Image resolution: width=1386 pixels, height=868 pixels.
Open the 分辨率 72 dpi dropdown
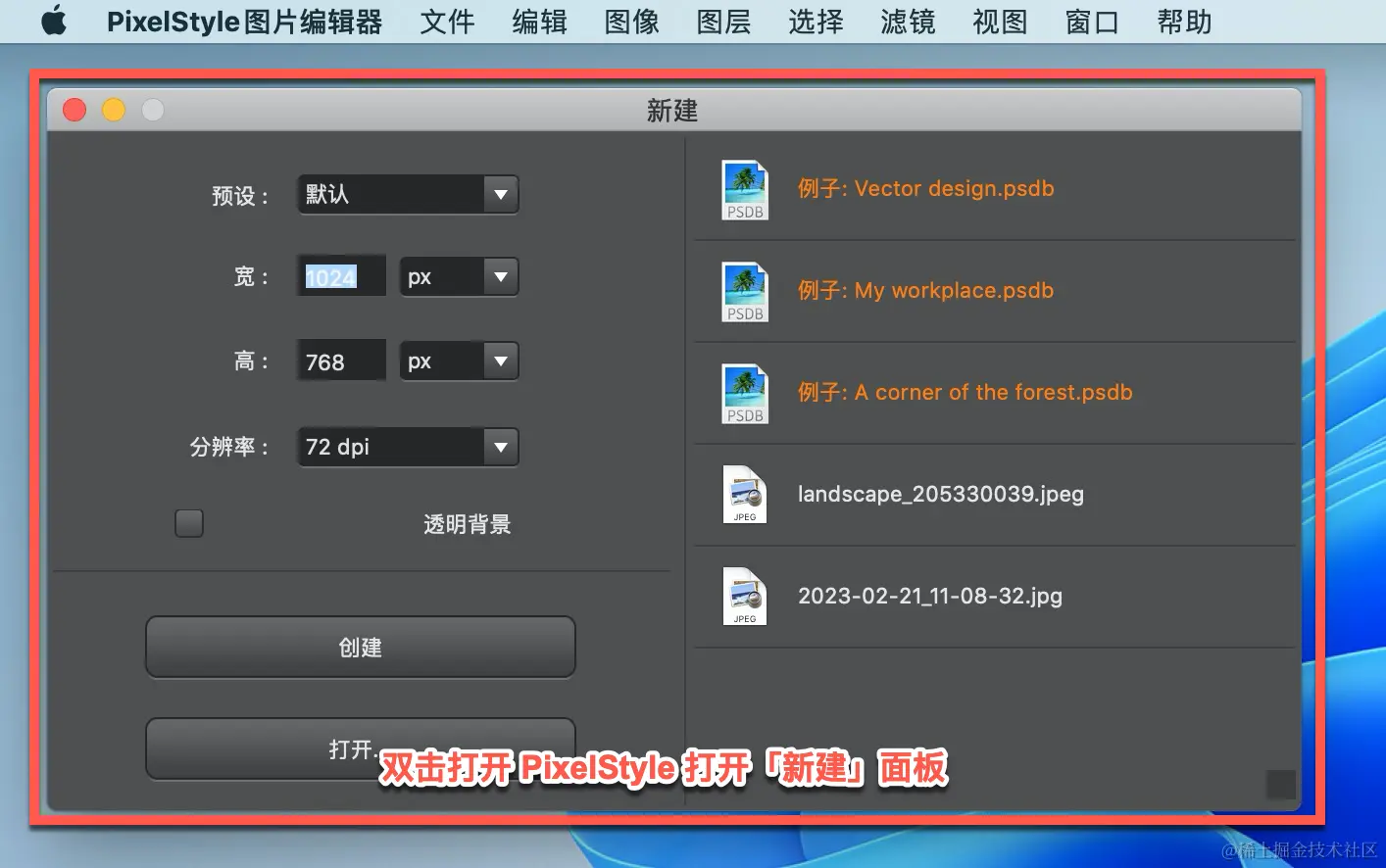[408, 447]
